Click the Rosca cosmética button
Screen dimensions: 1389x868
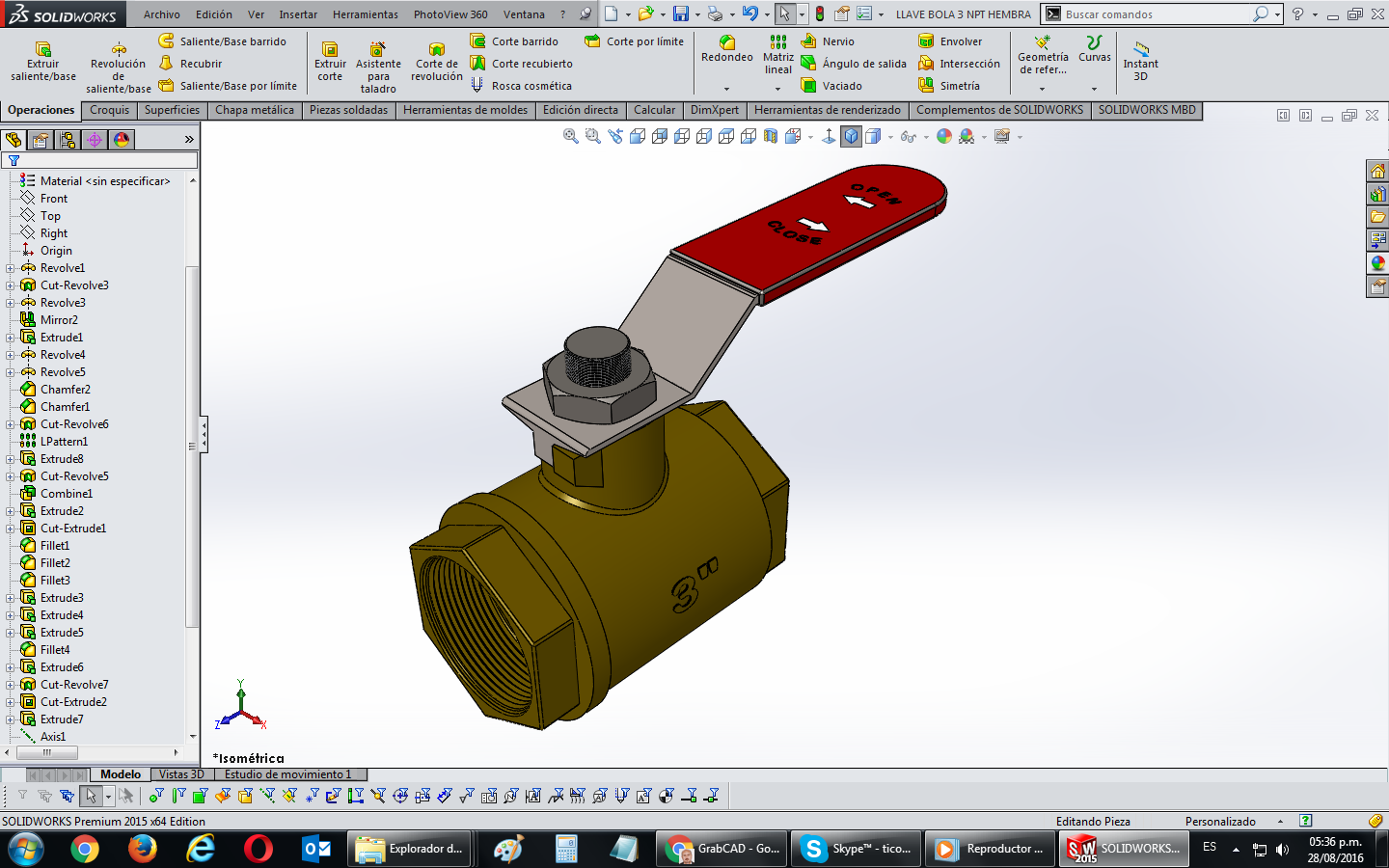(521, 86)
